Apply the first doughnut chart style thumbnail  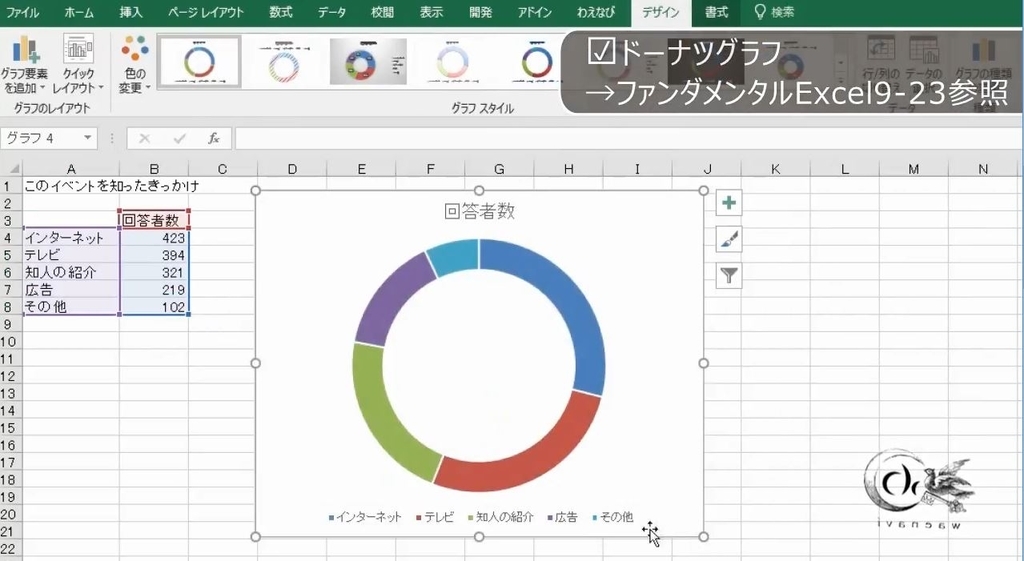coord(199,61)
